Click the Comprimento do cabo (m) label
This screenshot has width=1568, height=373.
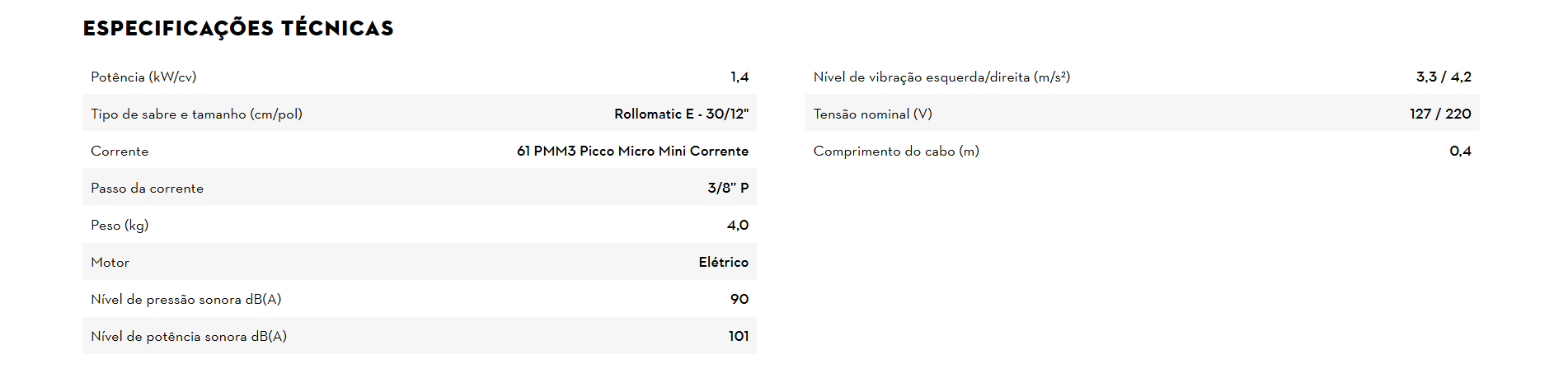[x=896, y=151]
